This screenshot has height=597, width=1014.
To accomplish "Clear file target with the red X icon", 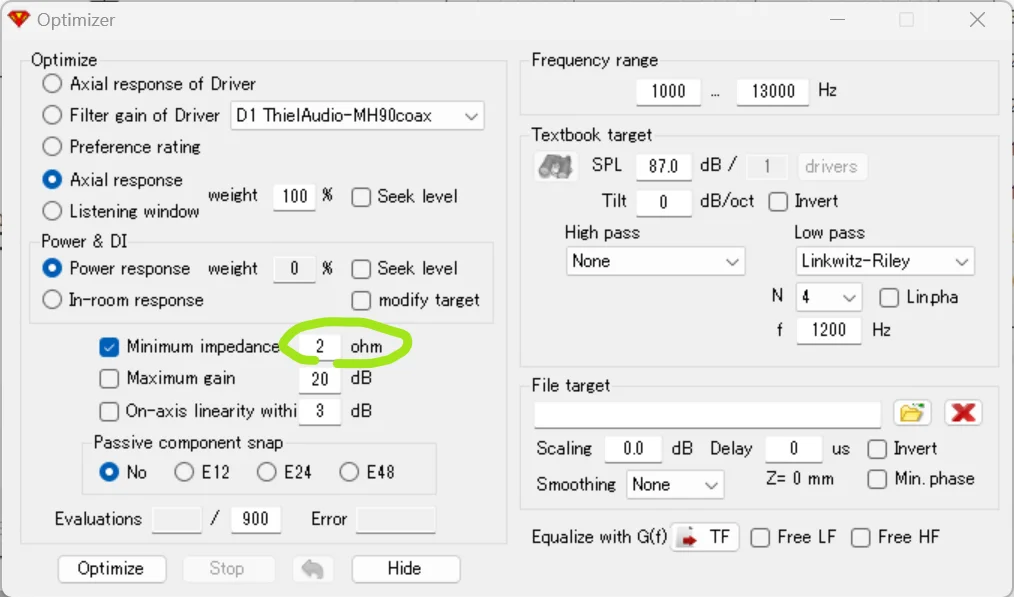I will (x=962, y=412).
